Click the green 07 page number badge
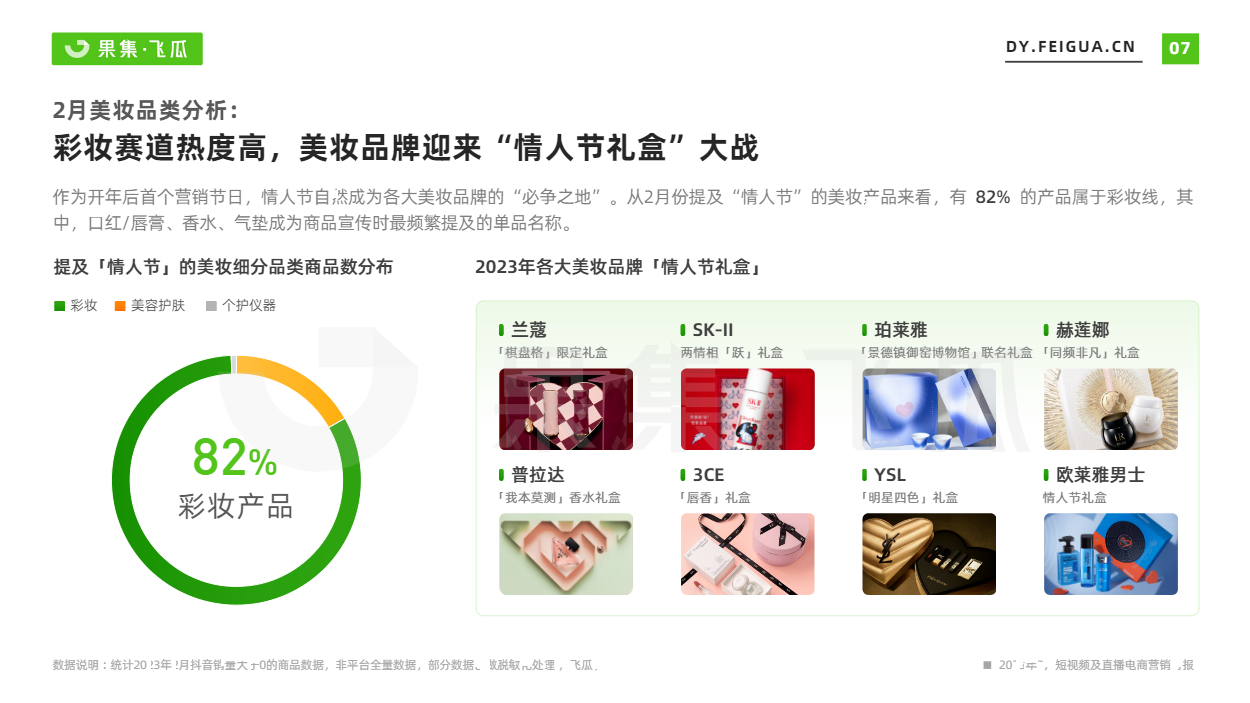 point(1180,48)
